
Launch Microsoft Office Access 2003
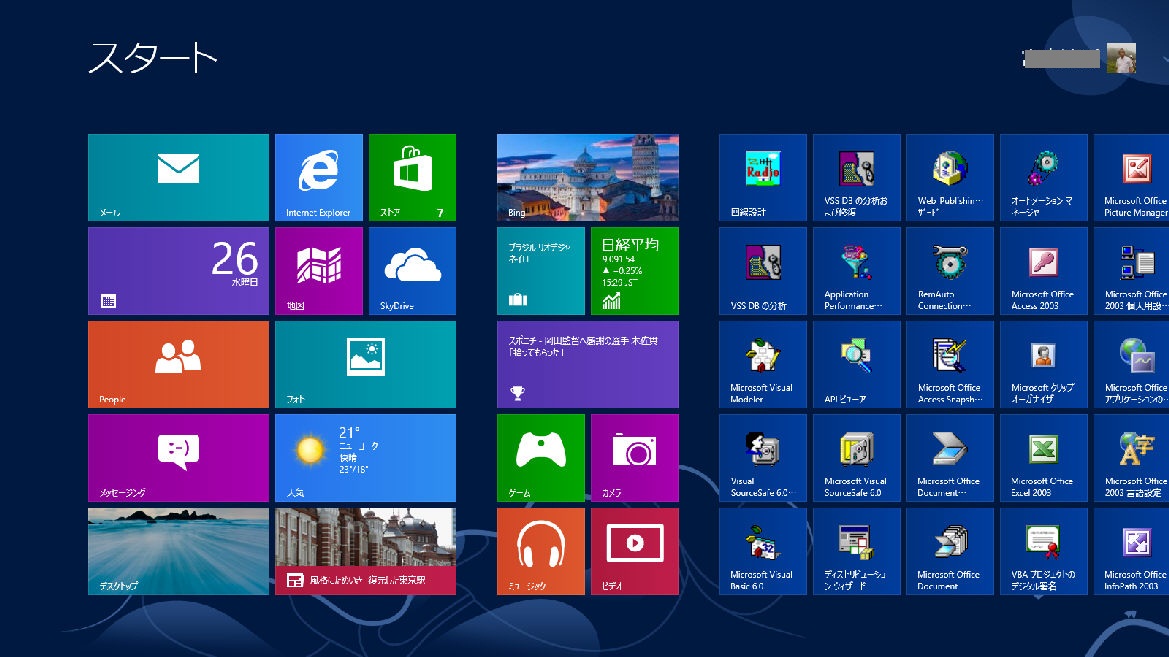coord(1044,271)
